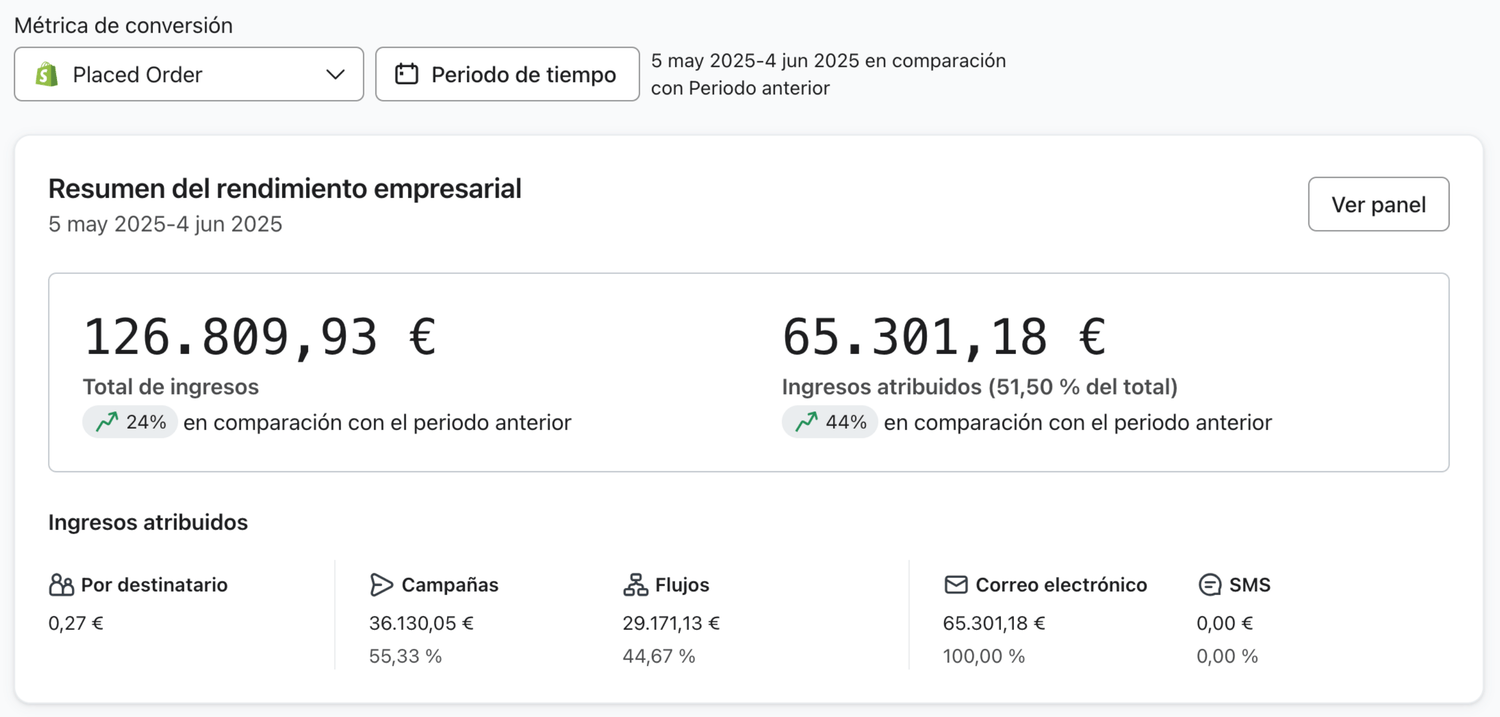Click the Shopify bag icon
Image resolution: width=1500 pixels, height=717 pixels.
point(47,74)
